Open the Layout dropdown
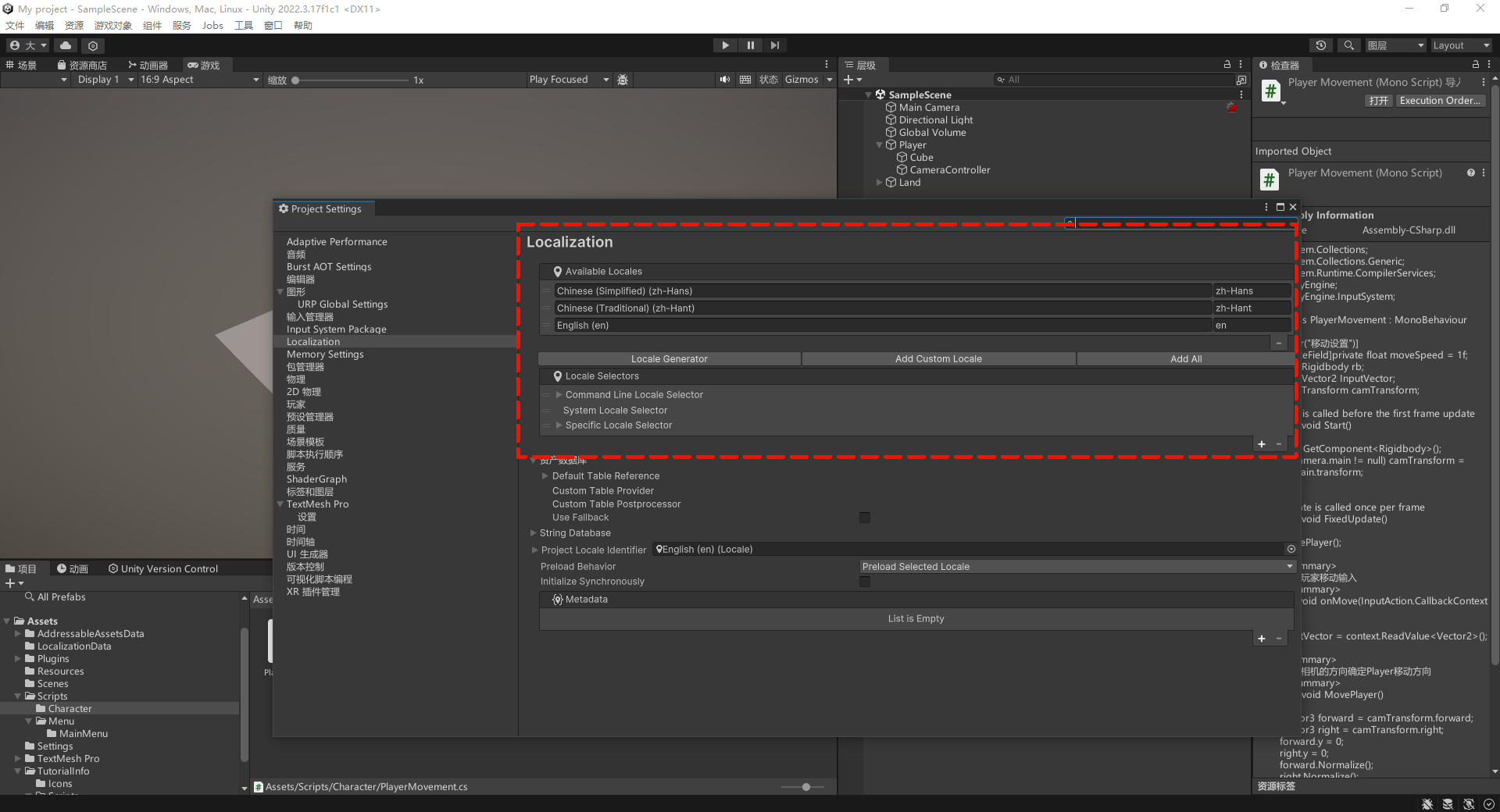The height and width of the screenshot is (812, 1500). coord(1460,45)
